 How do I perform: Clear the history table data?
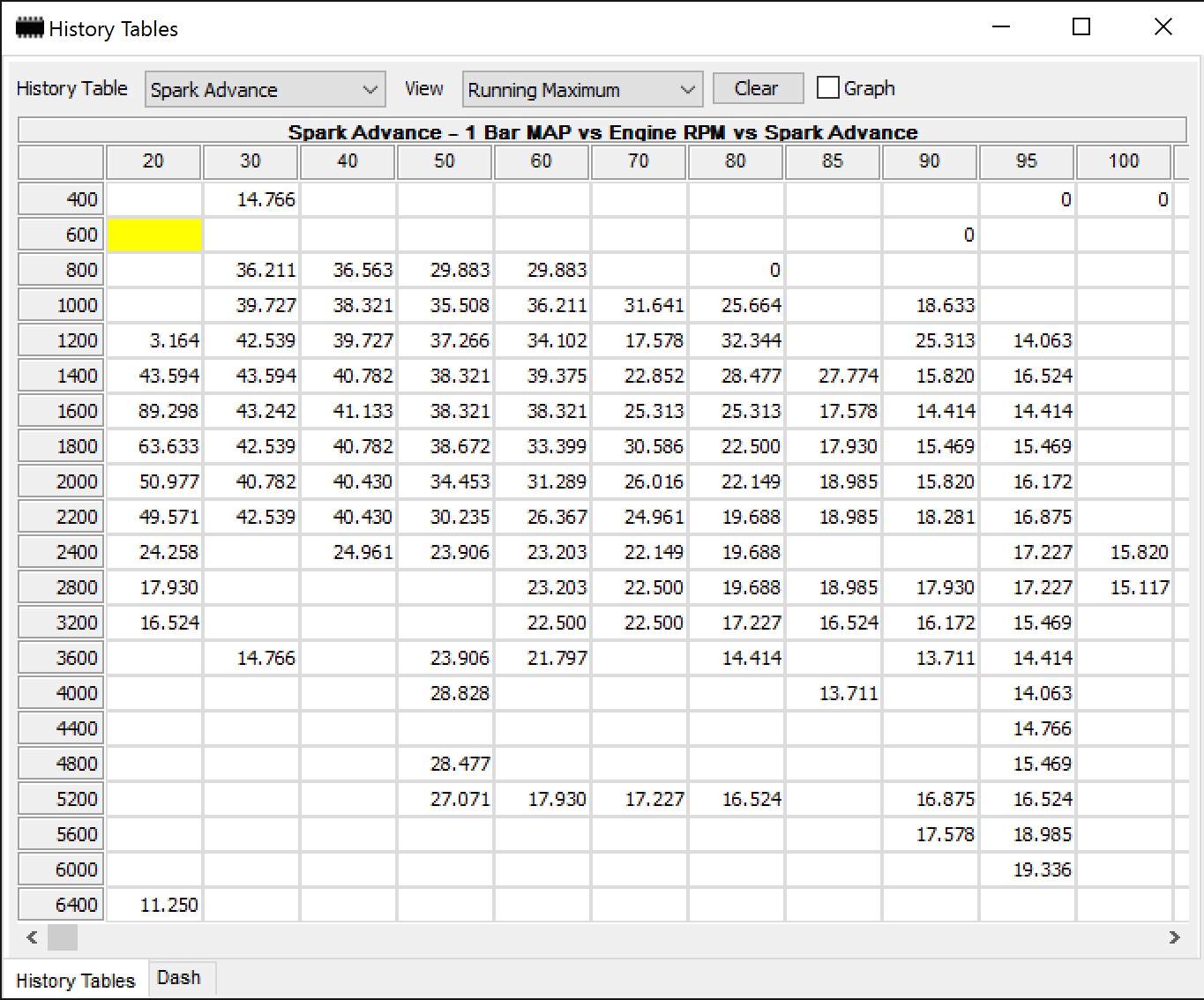click(x=758, y=88)
